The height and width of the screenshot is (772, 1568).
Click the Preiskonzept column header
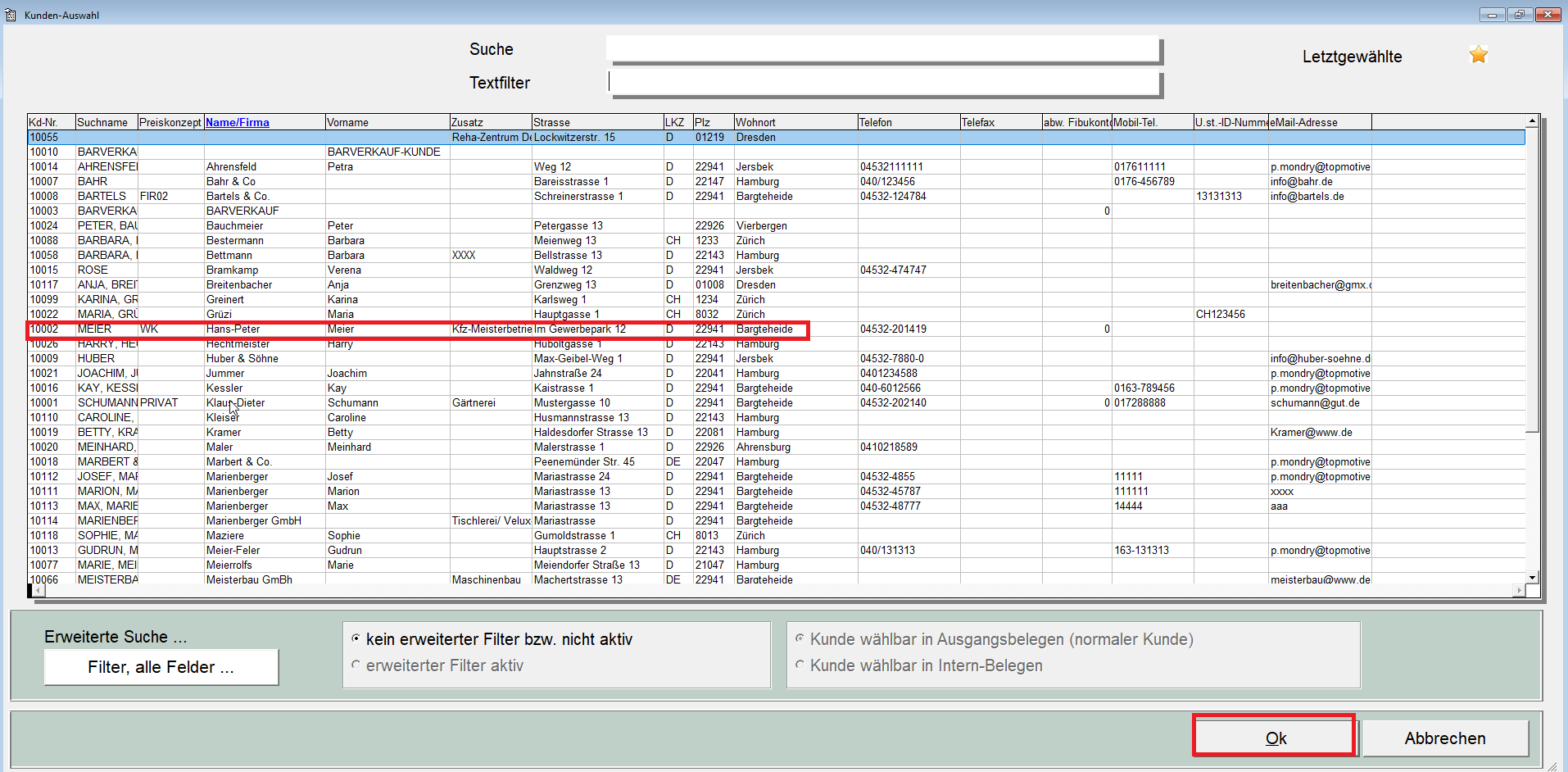tap(170, 122)
